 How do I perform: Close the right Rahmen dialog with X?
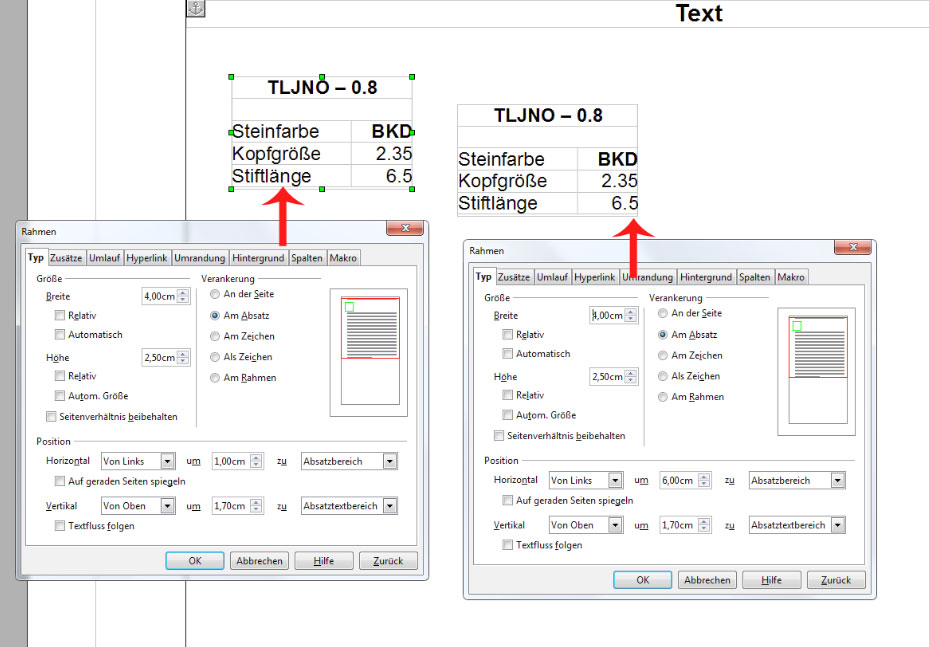854,250
